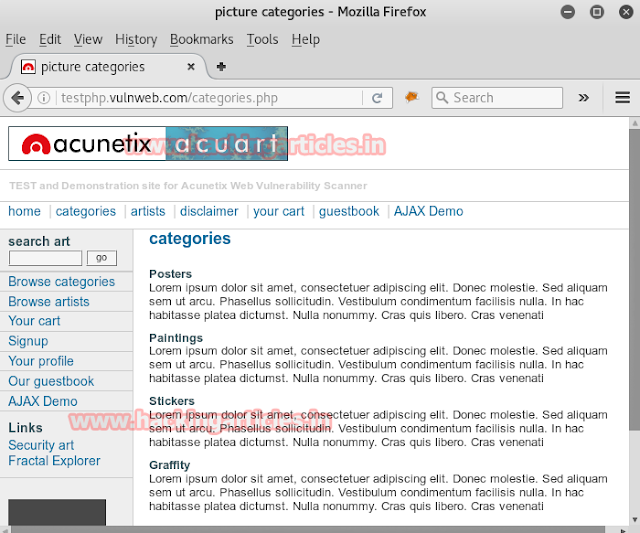This screenshot has height=533, width=640.
Task: Open the Stickers category
Action: [172, 401]
